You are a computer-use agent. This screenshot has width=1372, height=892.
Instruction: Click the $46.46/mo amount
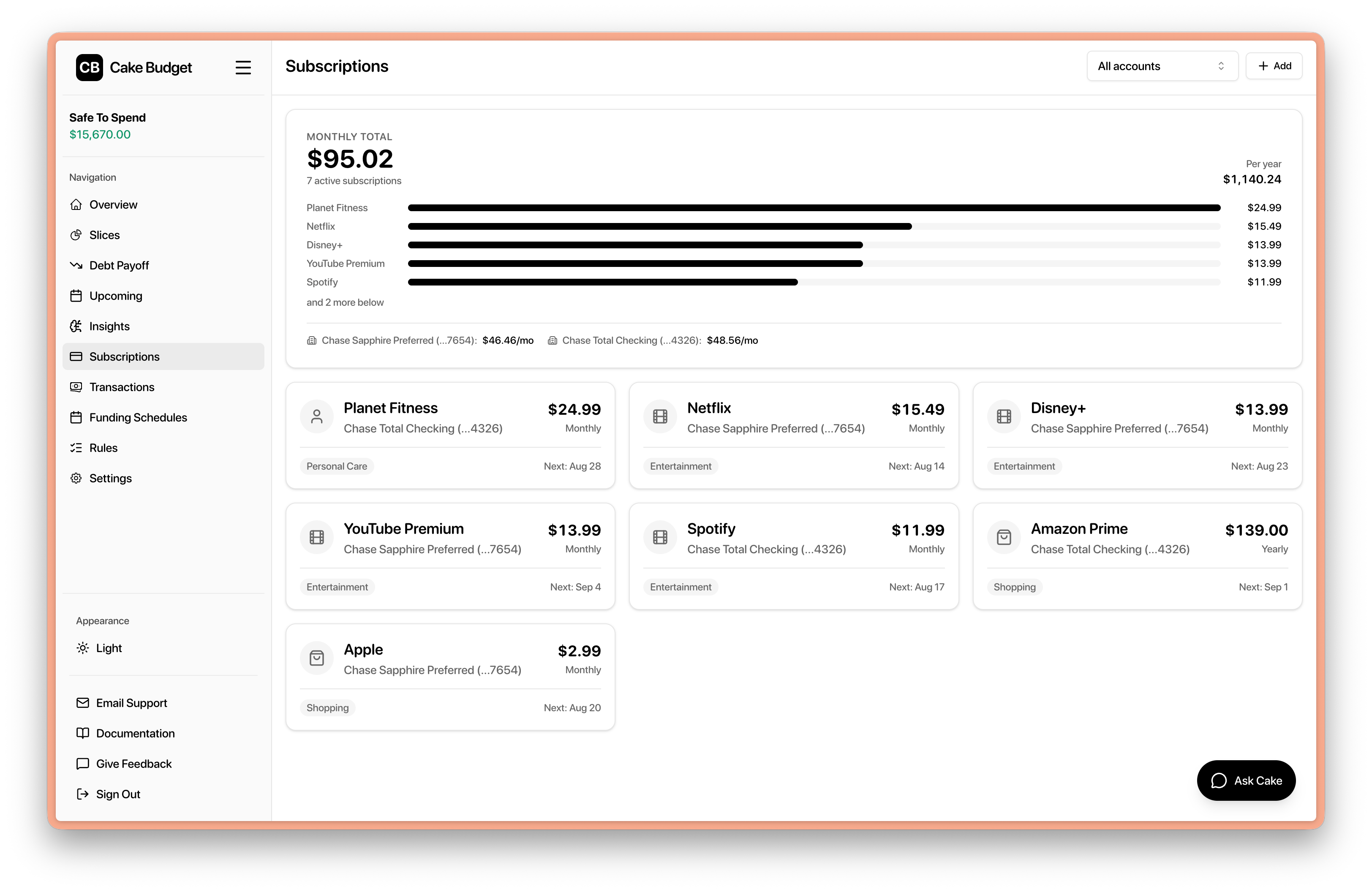pos(508,340)
